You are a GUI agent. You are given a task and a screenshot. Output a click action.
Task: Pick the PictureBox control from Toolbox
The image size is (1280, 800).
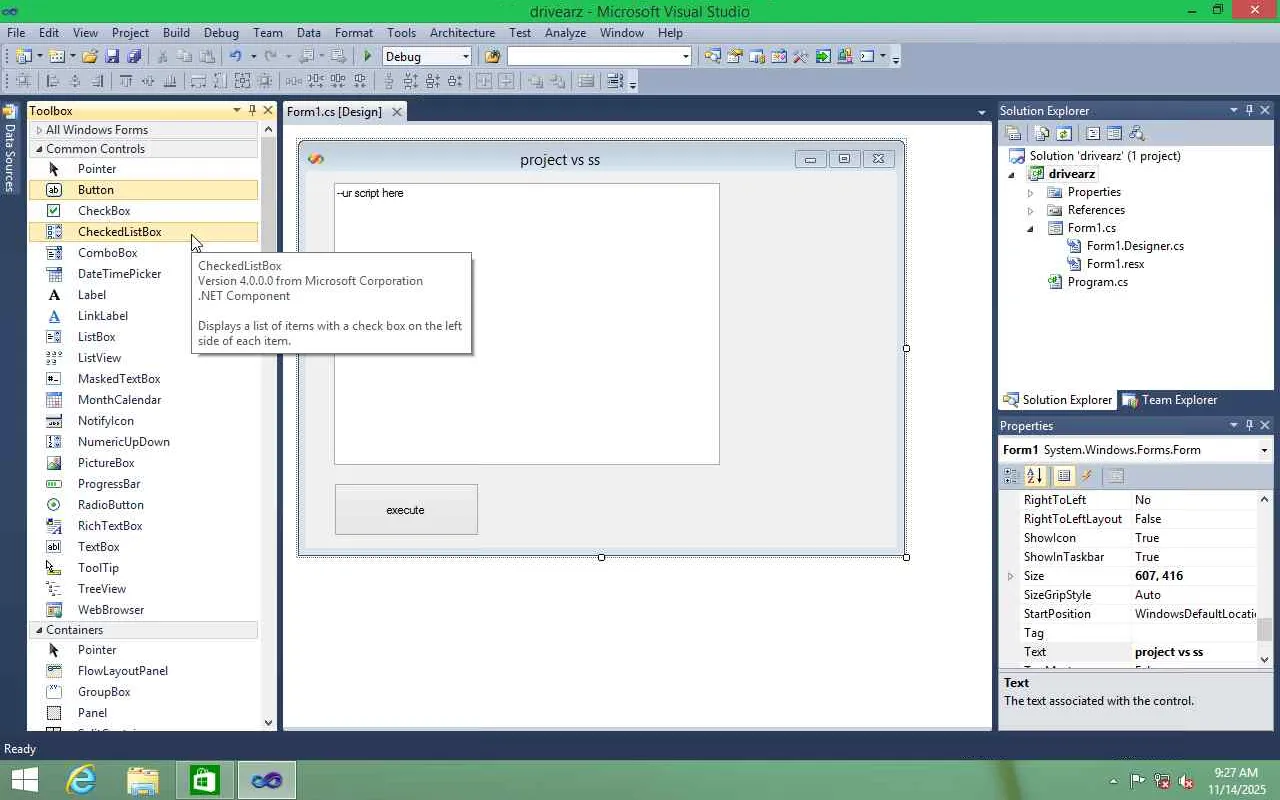143,463
